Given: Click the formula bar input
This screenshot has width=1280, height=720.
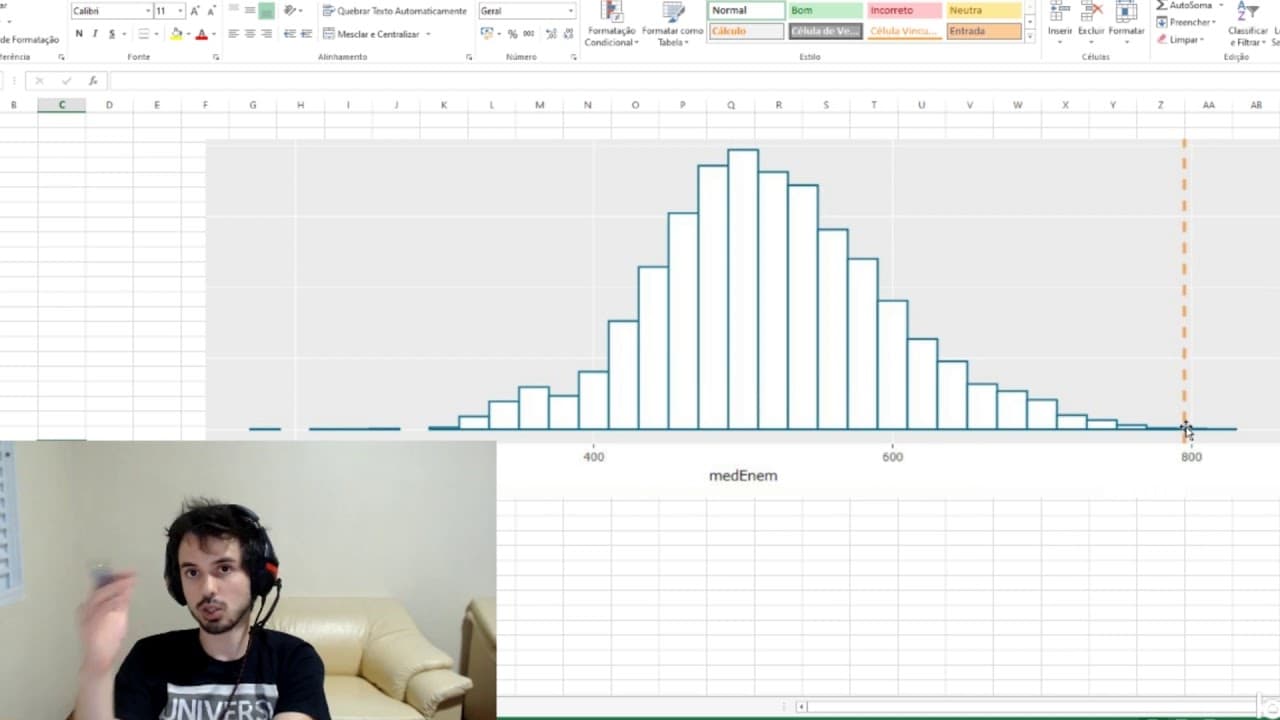Looking at the screenshot, I should pyautogui.click(x=694, y=81).
